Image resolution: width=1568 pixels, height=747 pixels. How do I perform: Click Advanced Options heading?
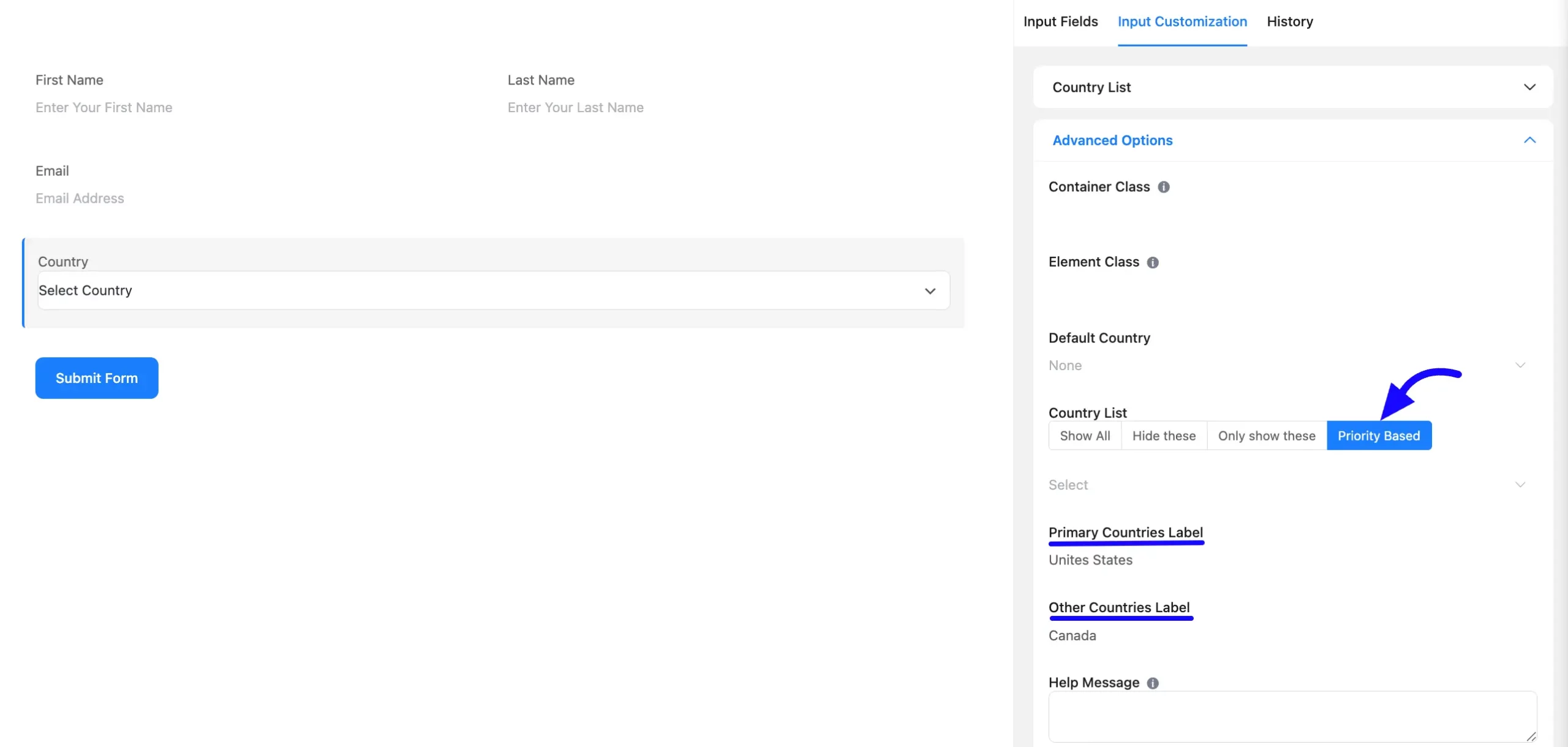coord(1112,140)
